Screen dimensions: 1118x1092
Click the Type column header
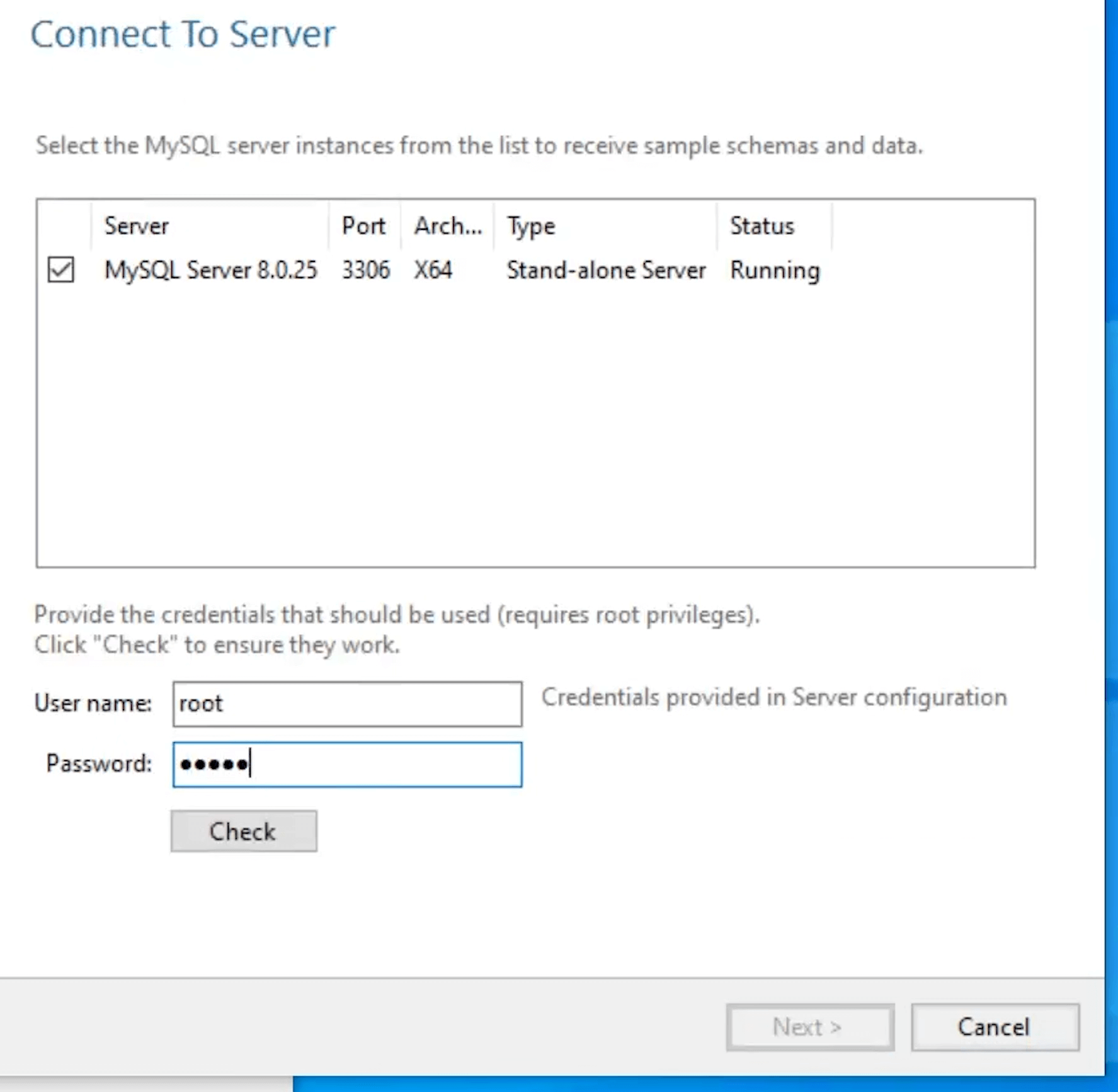606,225
